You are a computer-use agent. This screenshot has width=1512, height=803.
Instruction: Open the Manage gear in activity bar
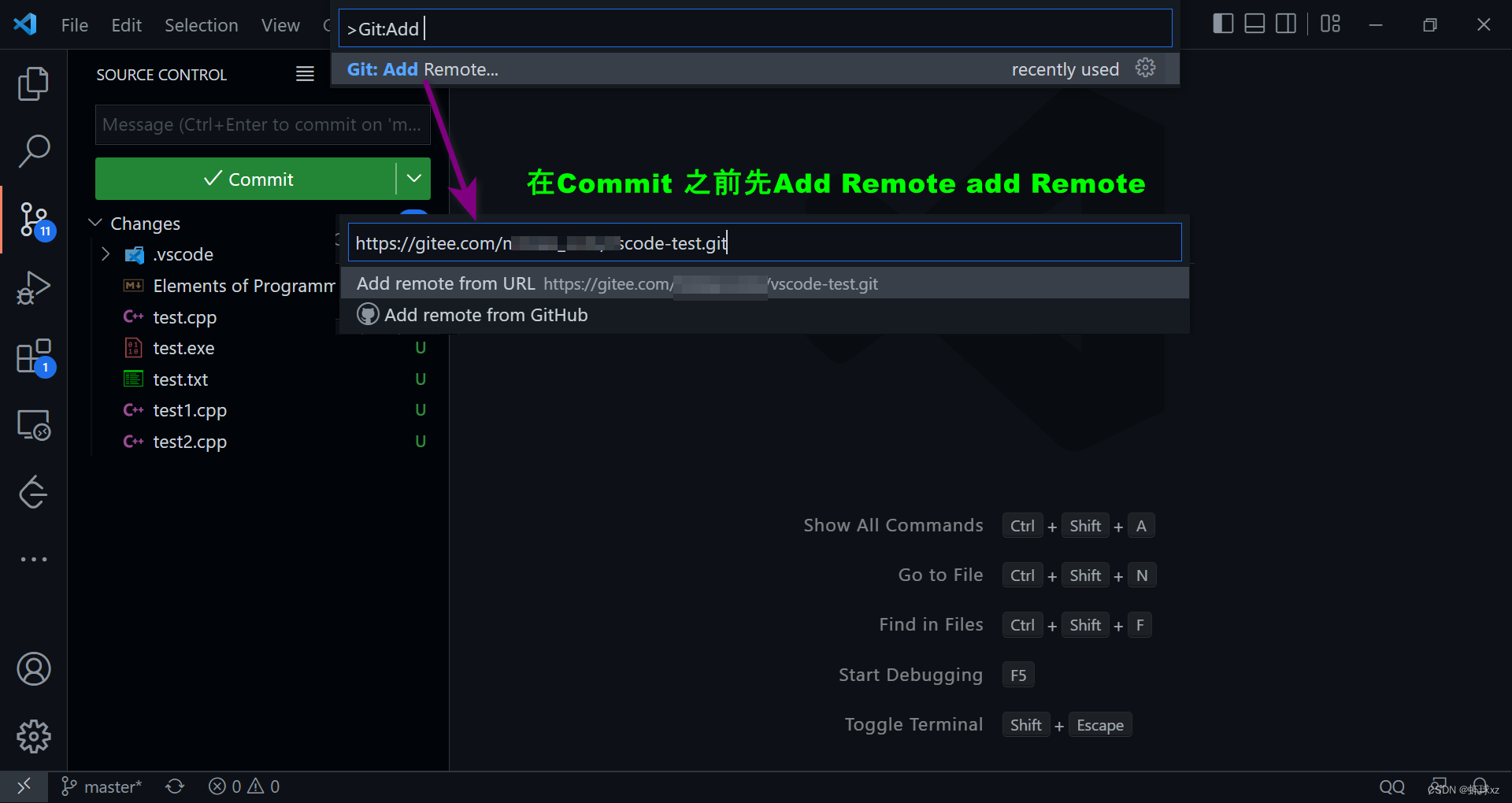click(33, 736)
